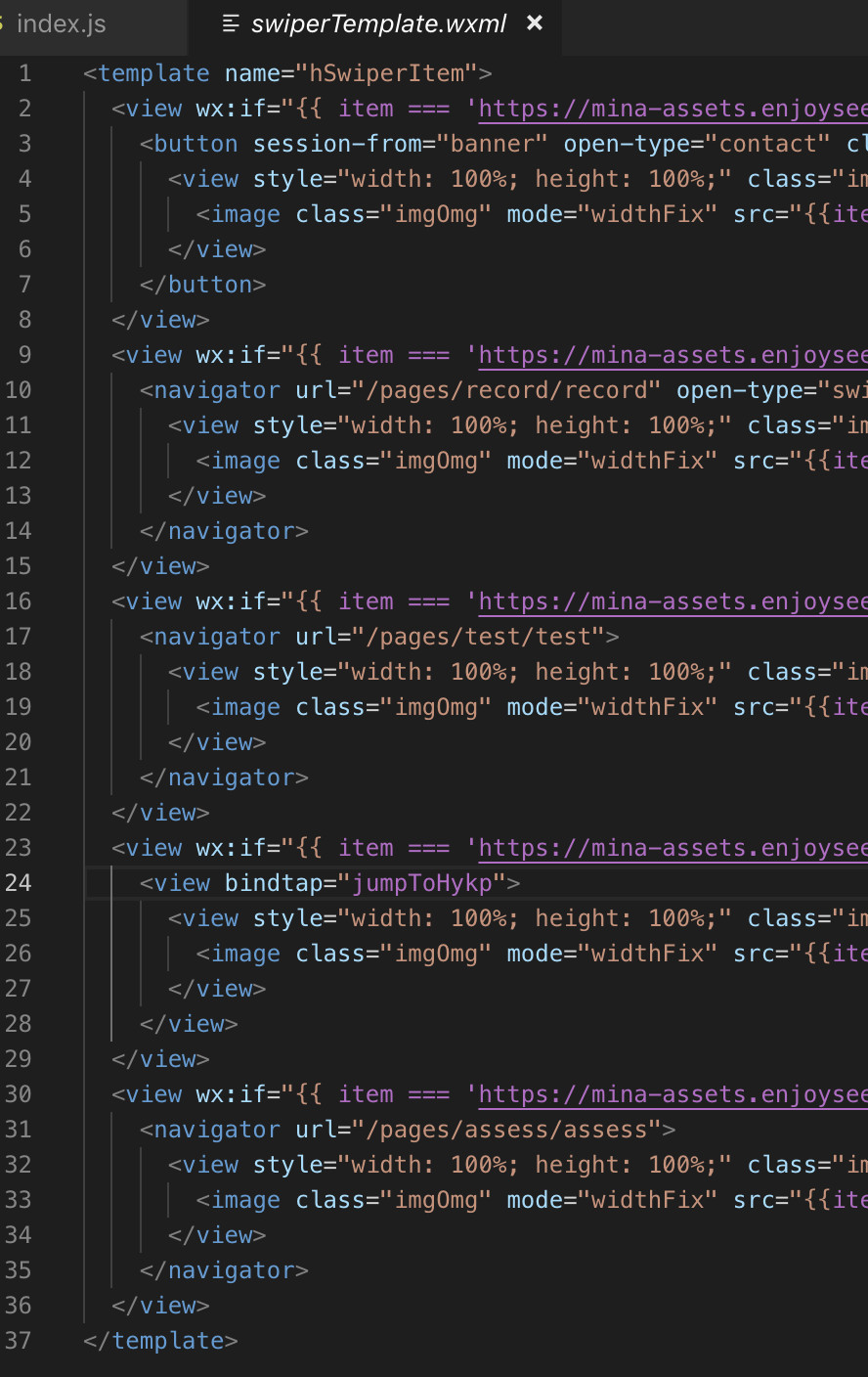Click line number 10 in the gutter

19,390
